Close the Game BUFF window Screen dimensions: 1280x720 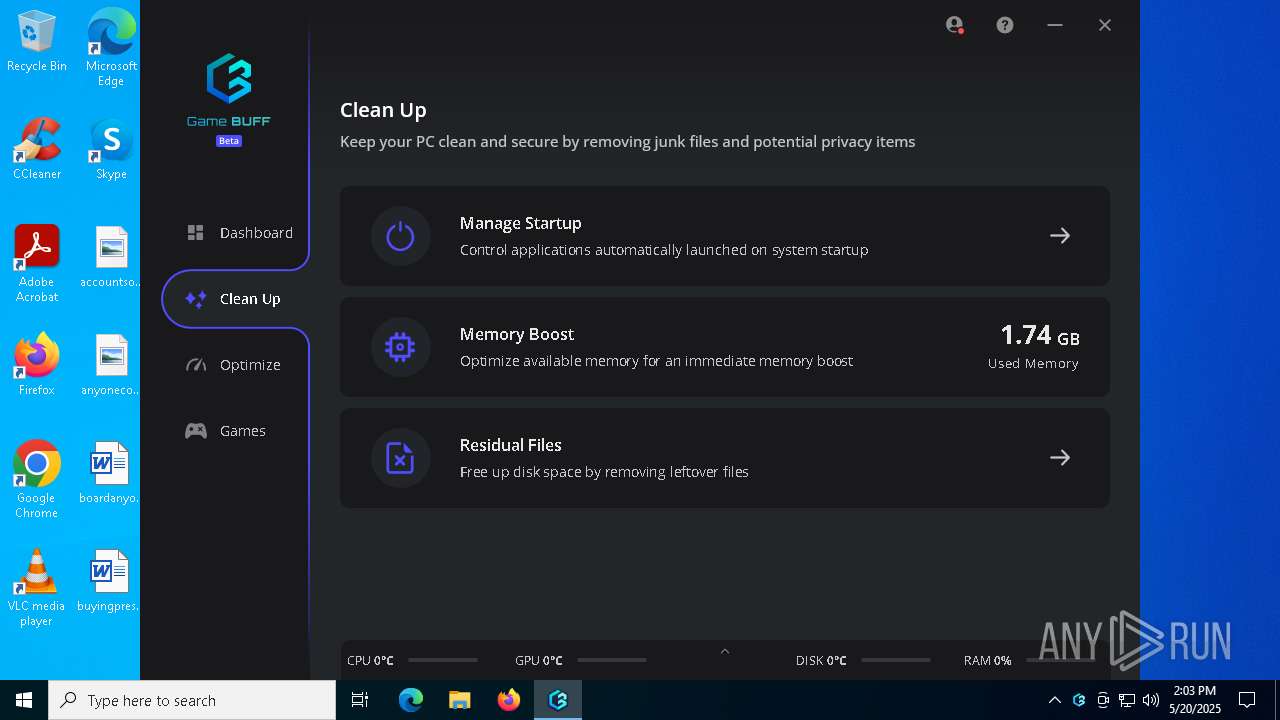pos(1105,25)
